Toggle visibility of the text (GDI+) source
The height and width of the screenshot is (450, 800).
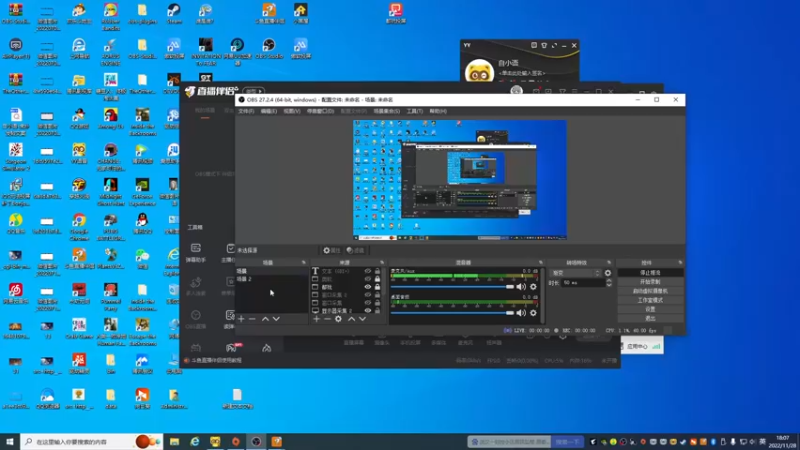[x=367, y=271]
